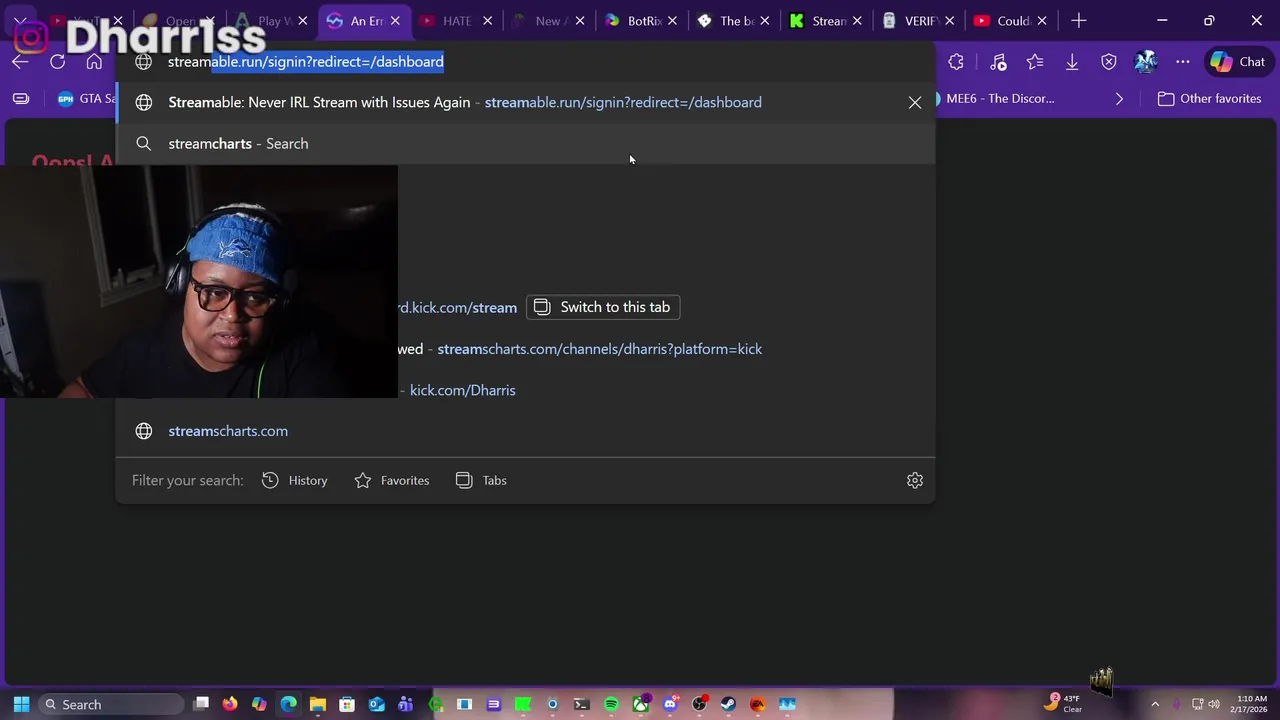Open Terminal from taskbar

582,704
